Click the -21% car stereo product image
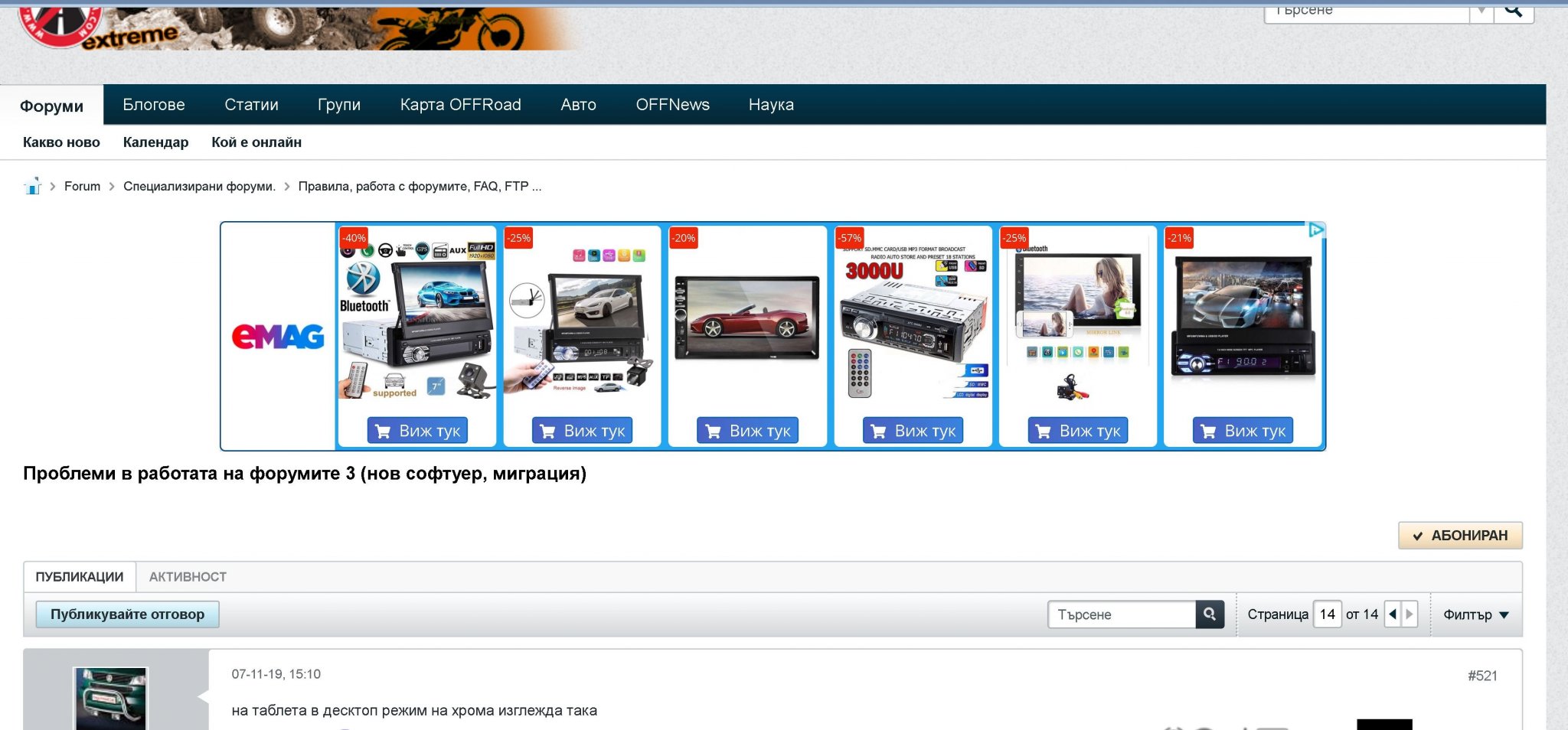Viewport: 1568px width, 730px height. [1243, 318]
